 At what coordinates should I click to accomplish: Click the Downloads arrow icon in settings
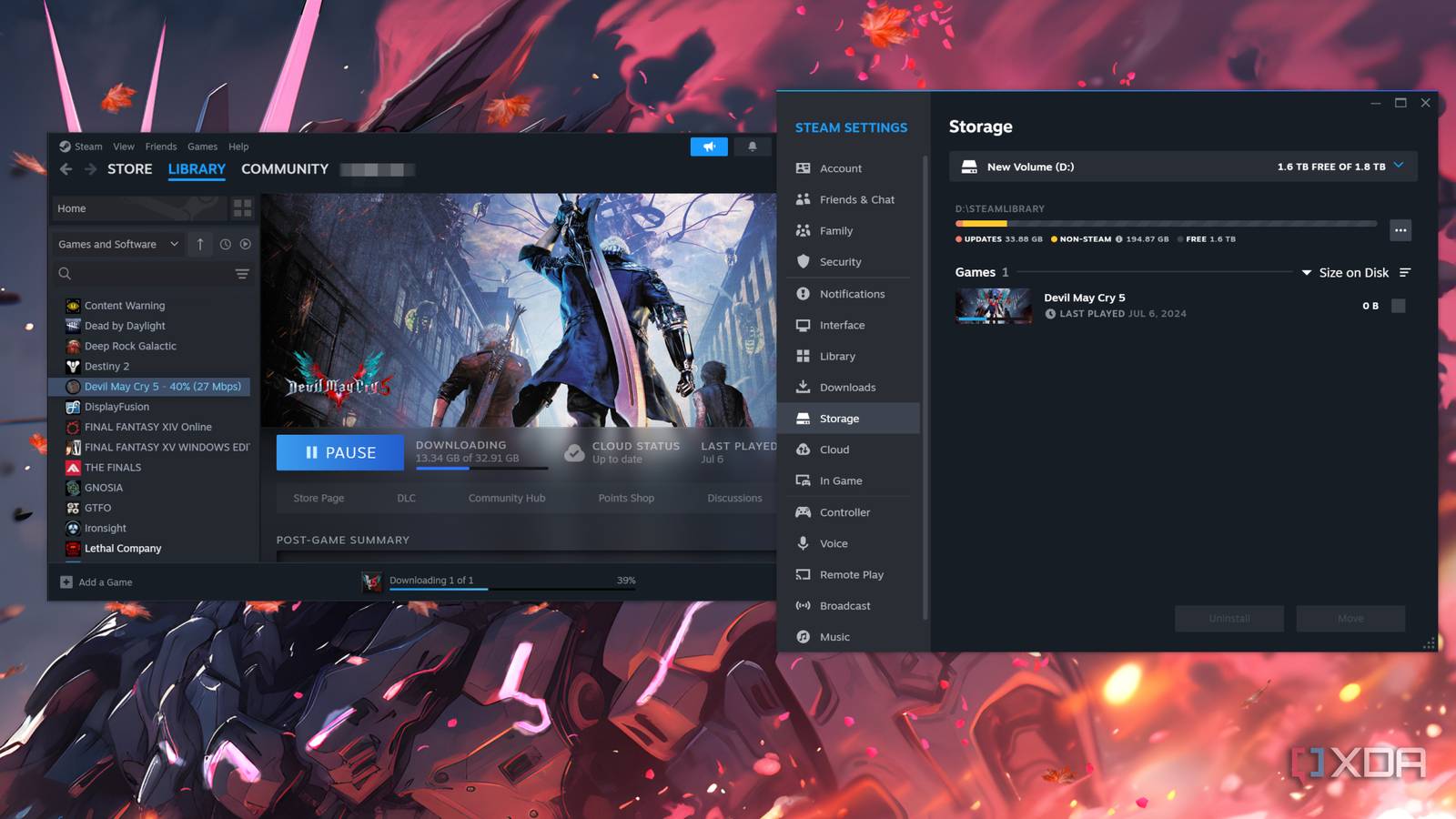(x=803, y=387)
